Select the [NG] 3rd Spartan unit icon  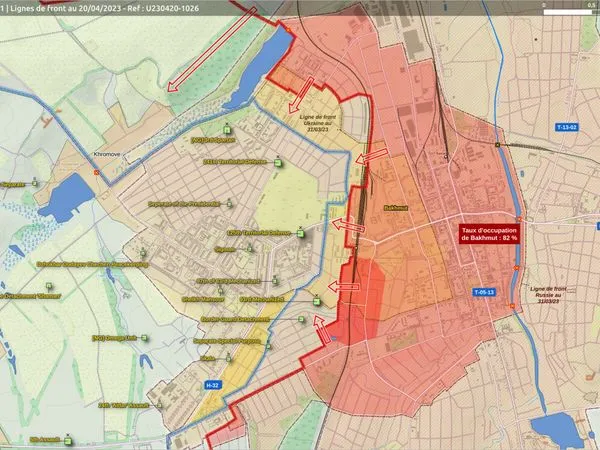coord(227,129)
